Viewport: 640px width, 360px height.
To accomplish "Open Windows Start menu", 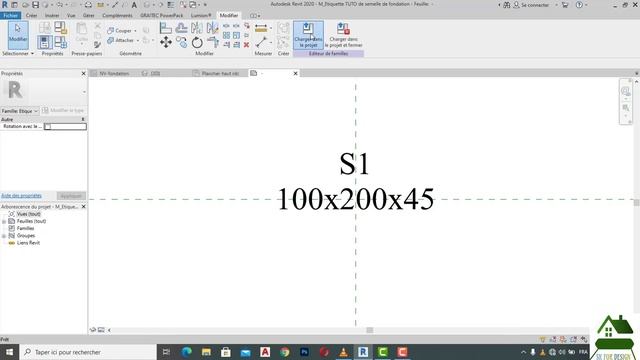I will coord(9,352).
